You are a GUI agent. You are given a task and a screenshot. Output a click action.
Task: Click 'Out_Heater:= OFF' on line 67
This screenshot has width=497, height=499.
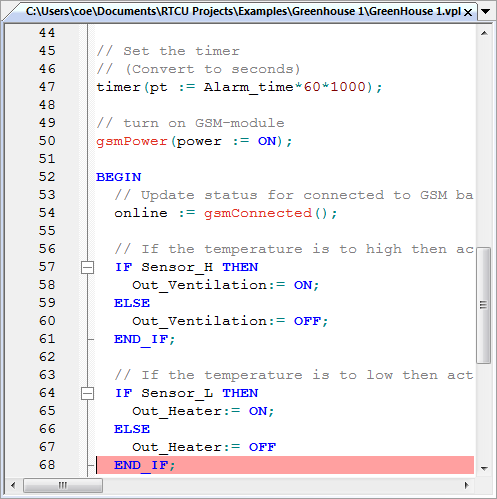coord(204,447)
